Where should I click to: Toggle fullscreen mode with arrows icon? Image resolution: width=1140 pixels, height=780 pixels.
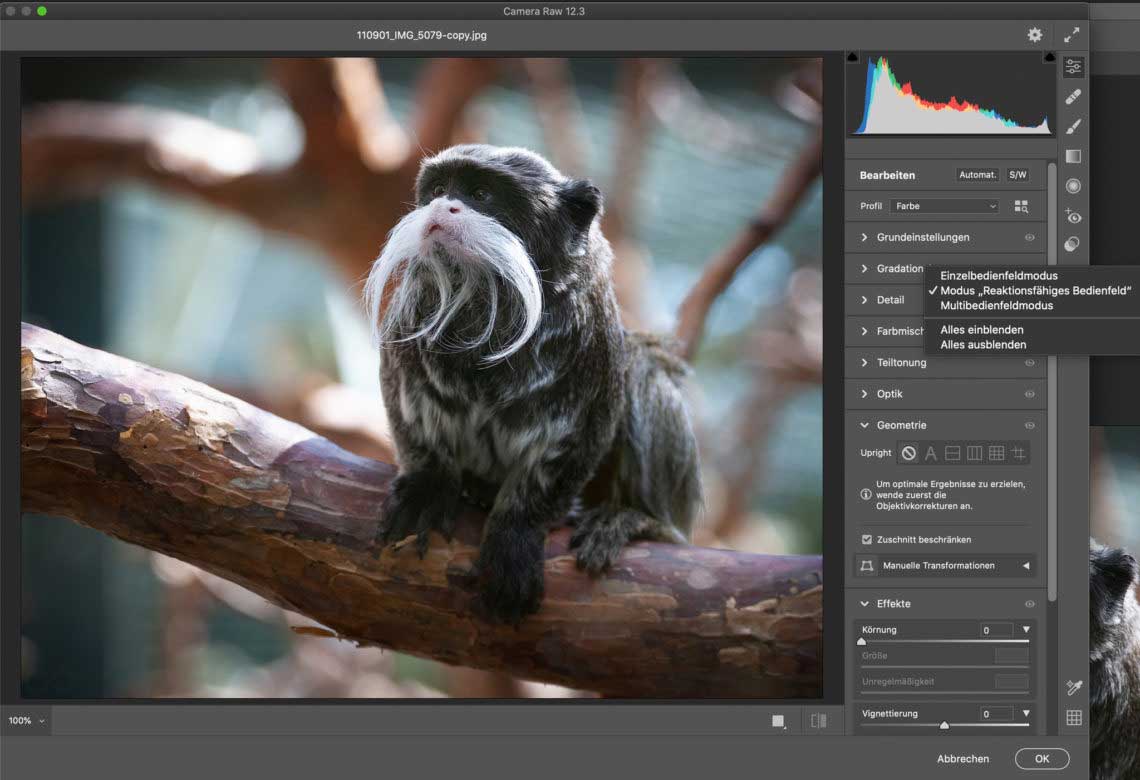[x=1072, y=35]
